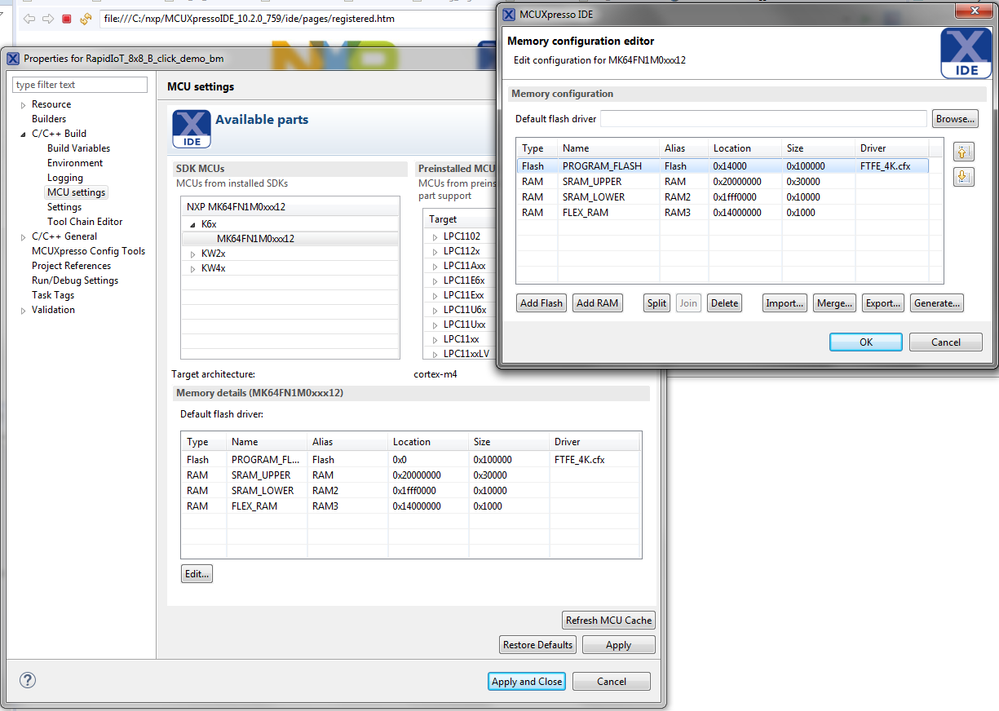Open the Build Variables page

(78, 148)
